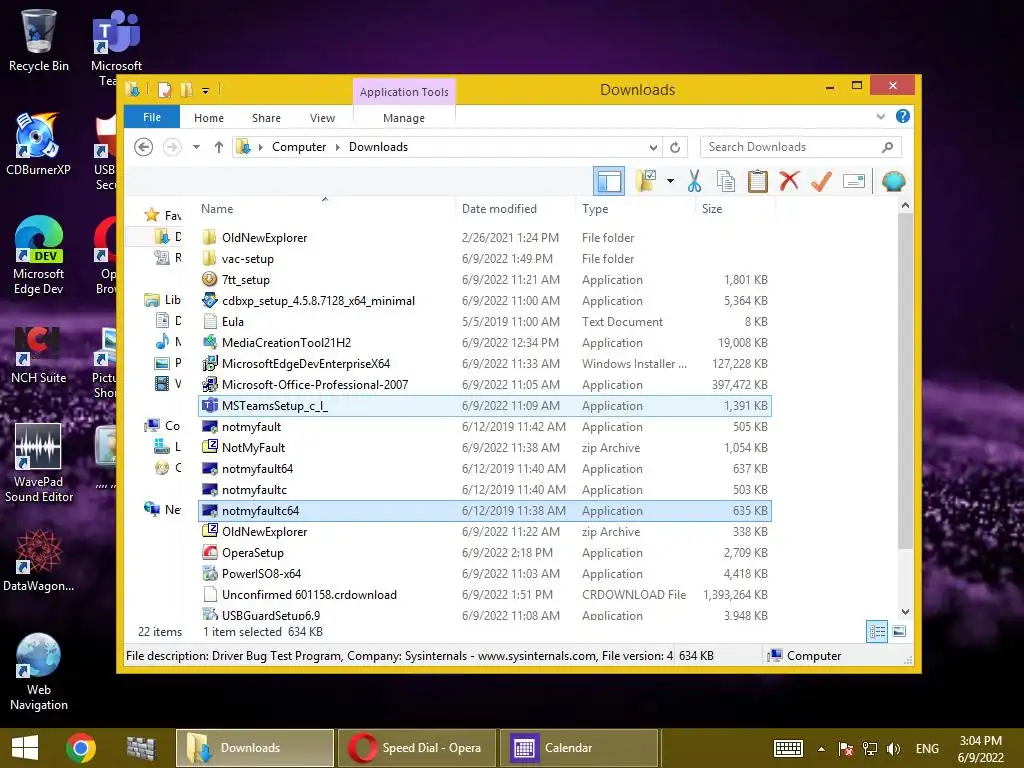Open the Home ribbon tab
This screenshot has height=768, width=1024.
[x=209, y=118]
